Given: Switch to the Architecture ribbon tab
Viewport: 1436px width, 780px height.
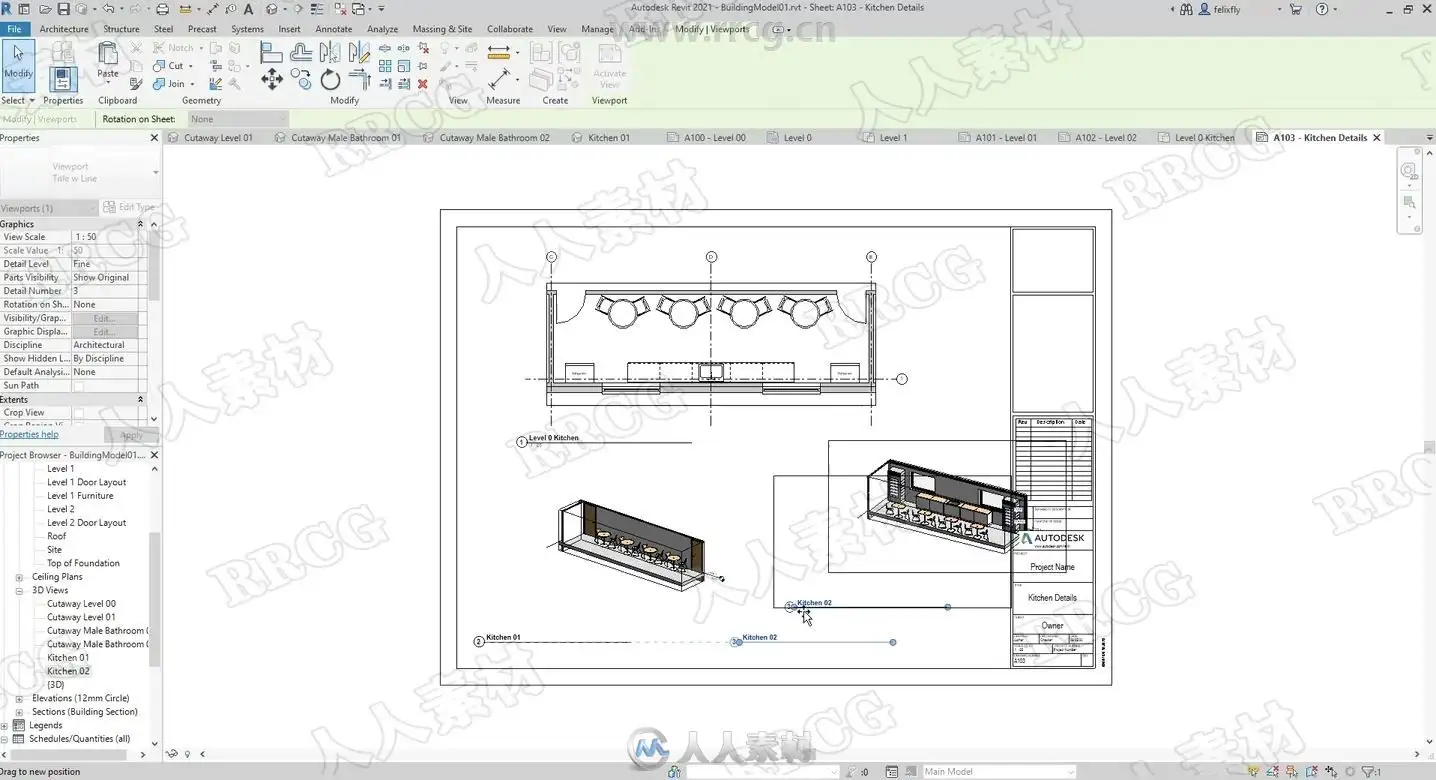Looking at the screenshot, I should click(64, 29).
